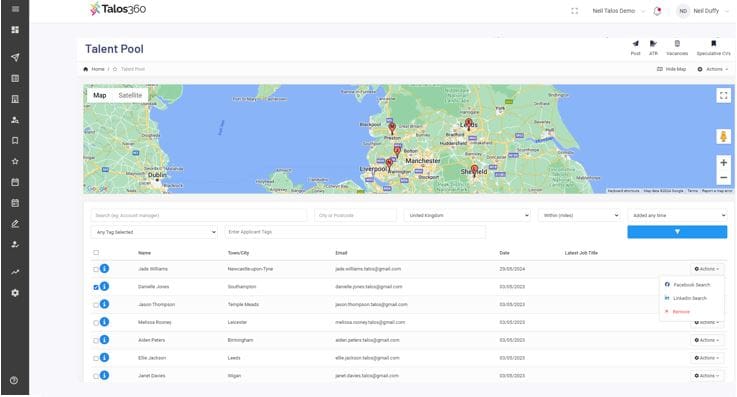Open the building icon in the sidebar
The image size is (737, 397).
(15, 99)
